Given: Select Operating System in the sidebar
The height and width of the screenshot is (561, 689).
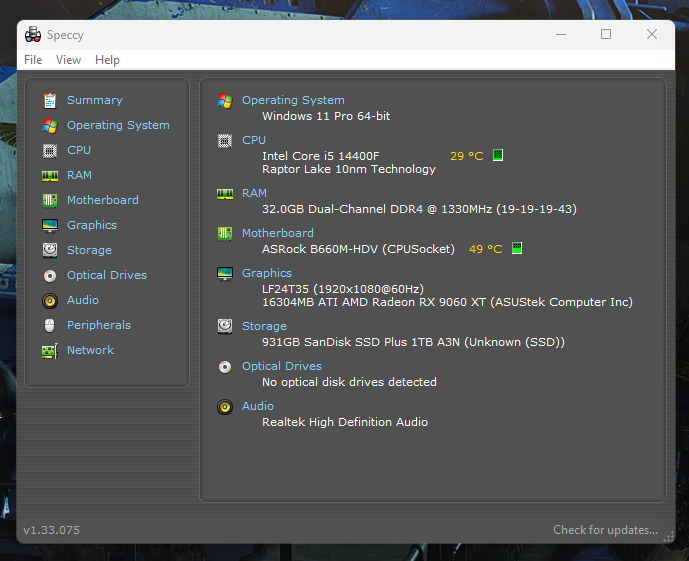Looking at the screenshot, I should click(x=118, y=125).
